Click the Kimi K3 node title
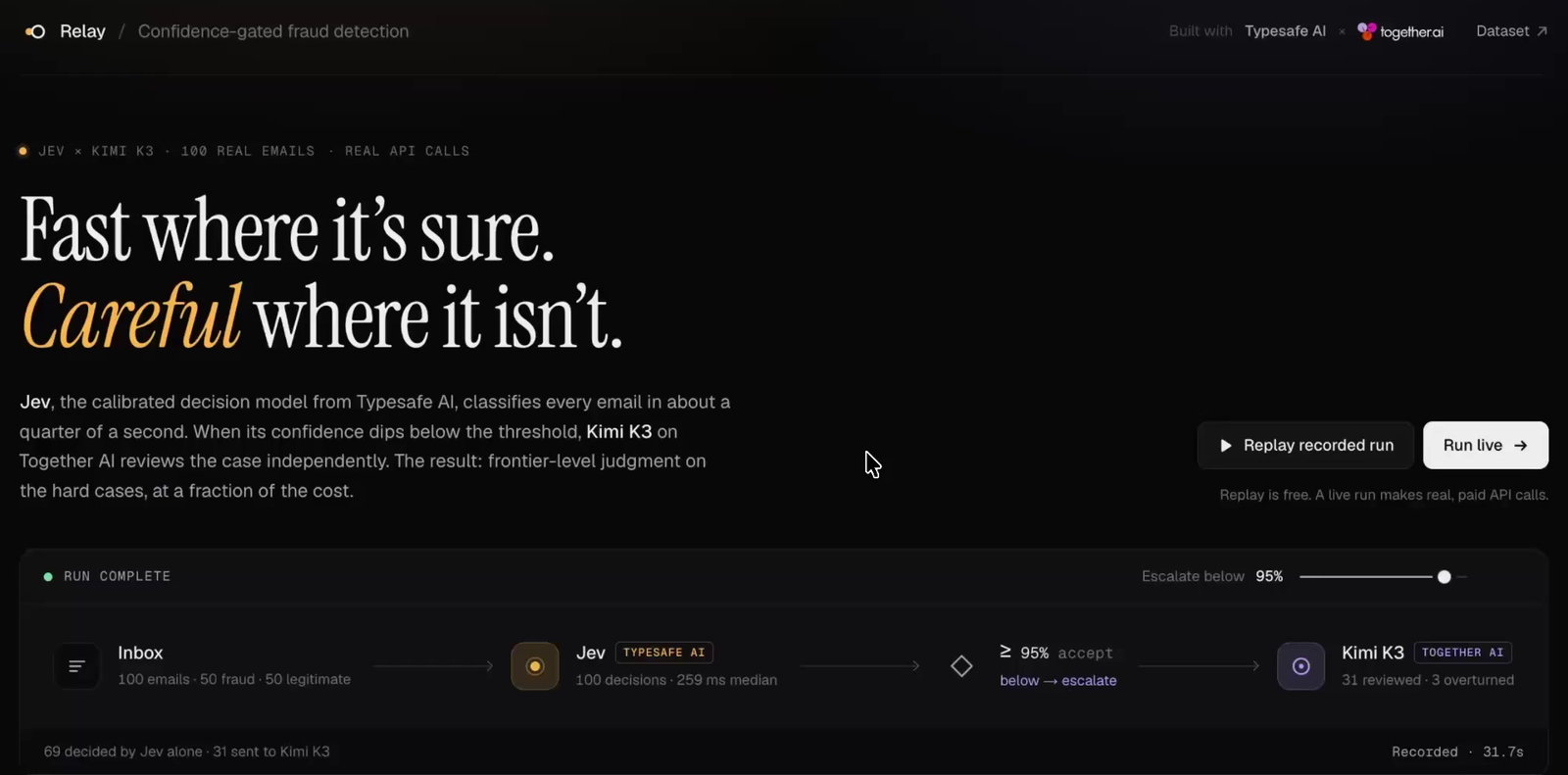This screenshot has height=775, width=1568. [1372, 653]
